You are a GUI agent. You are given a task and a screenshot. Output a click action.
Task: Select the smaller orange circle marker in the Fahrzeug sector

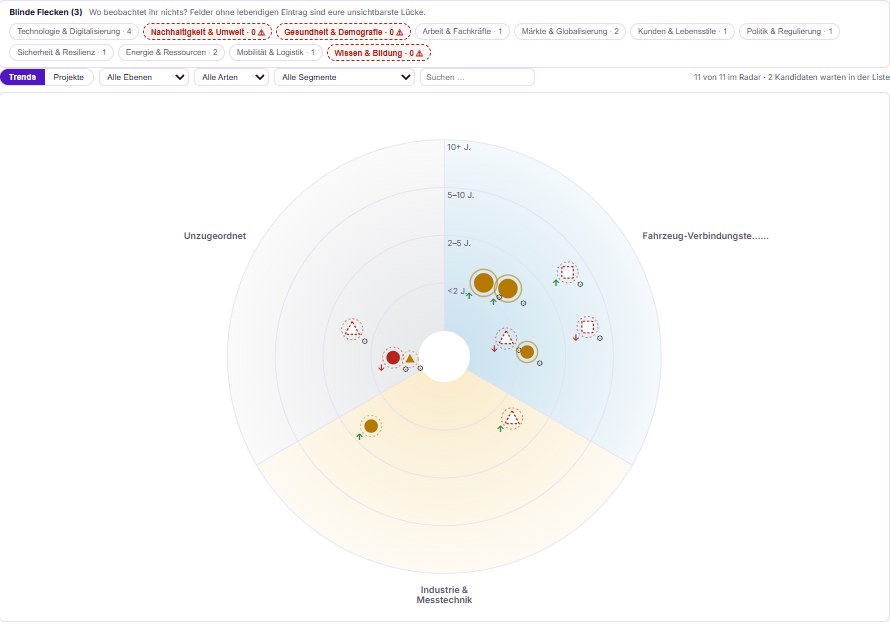tap(527, 352)
